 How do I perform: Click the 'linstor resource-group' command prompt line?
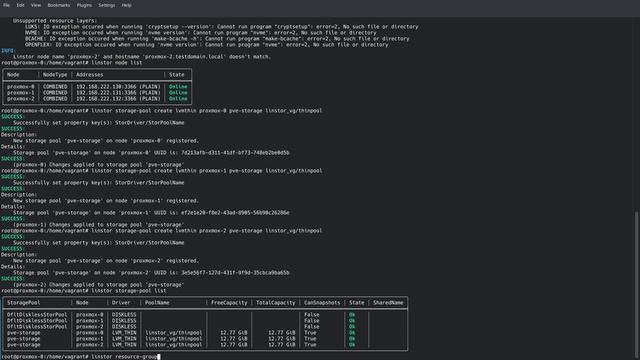tap(81, 356)
